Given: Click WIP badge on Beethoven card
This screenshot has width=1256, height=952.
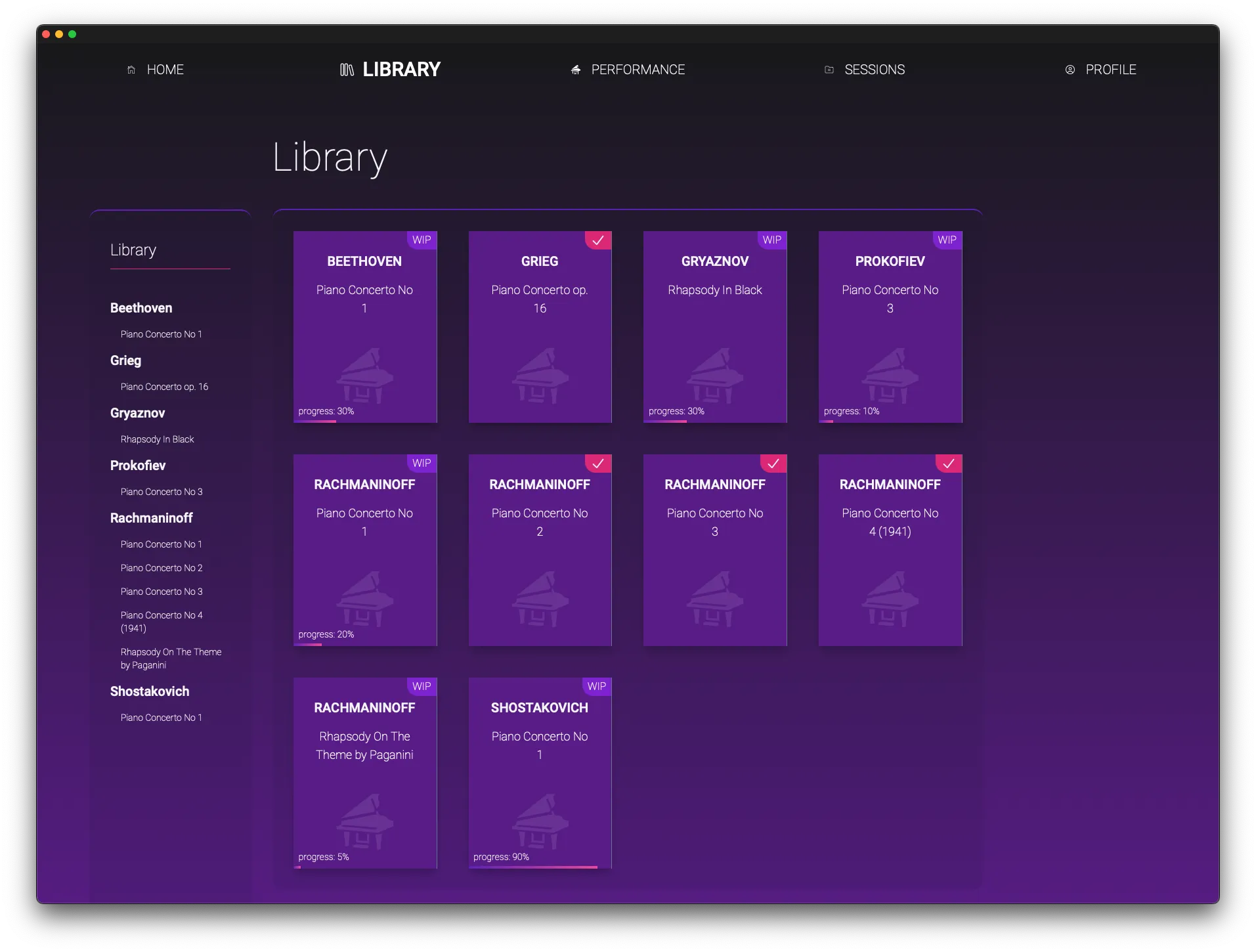Looking at the screenshot, I should [x=422, y=240].
